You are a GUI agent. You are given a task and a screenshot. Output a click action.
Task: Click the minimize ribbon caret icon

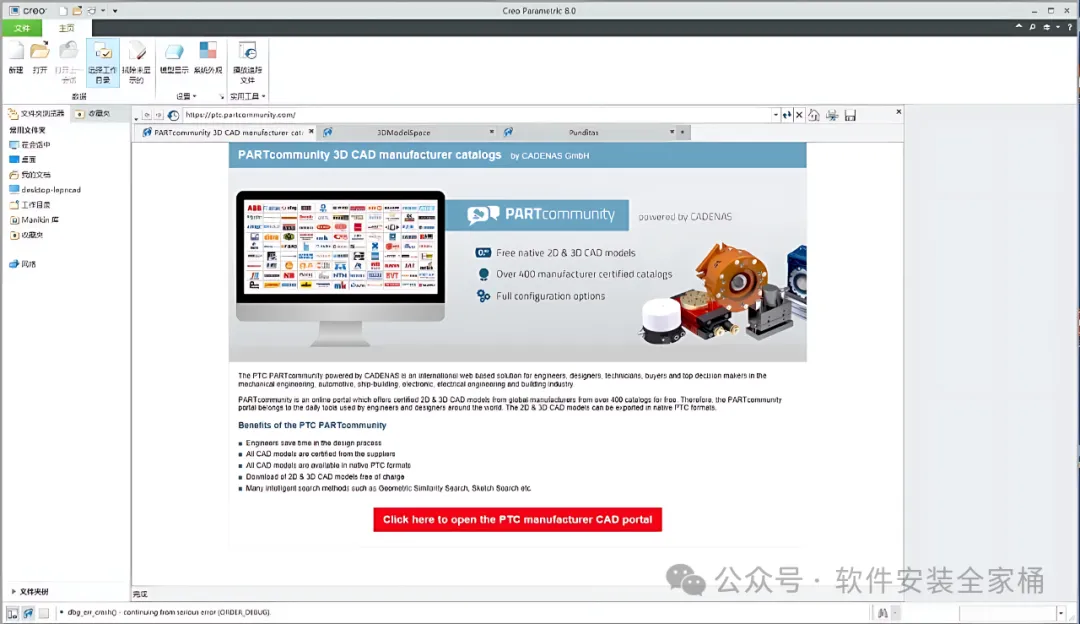1019,27
